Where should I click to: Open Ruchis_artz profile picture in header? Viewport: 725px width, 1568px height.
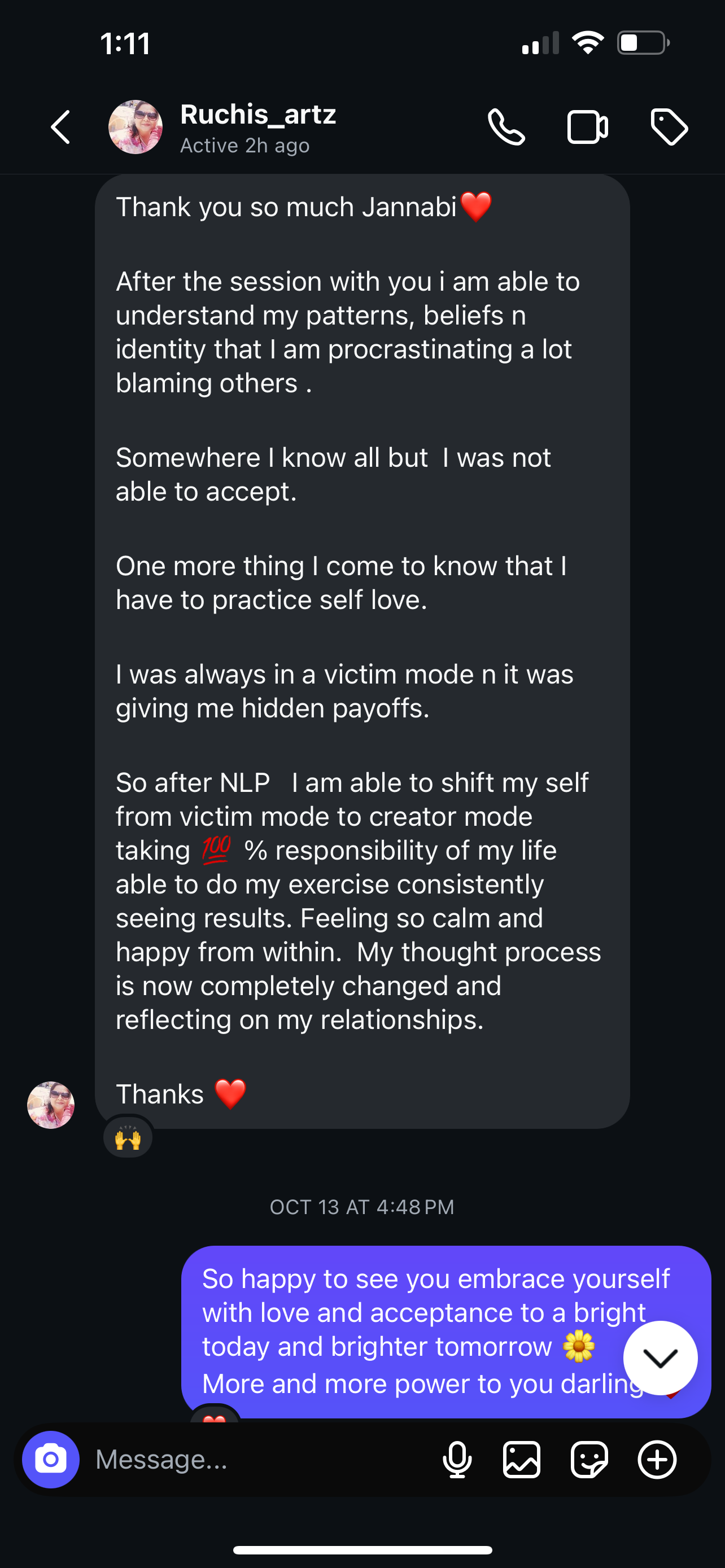point(135,127)
